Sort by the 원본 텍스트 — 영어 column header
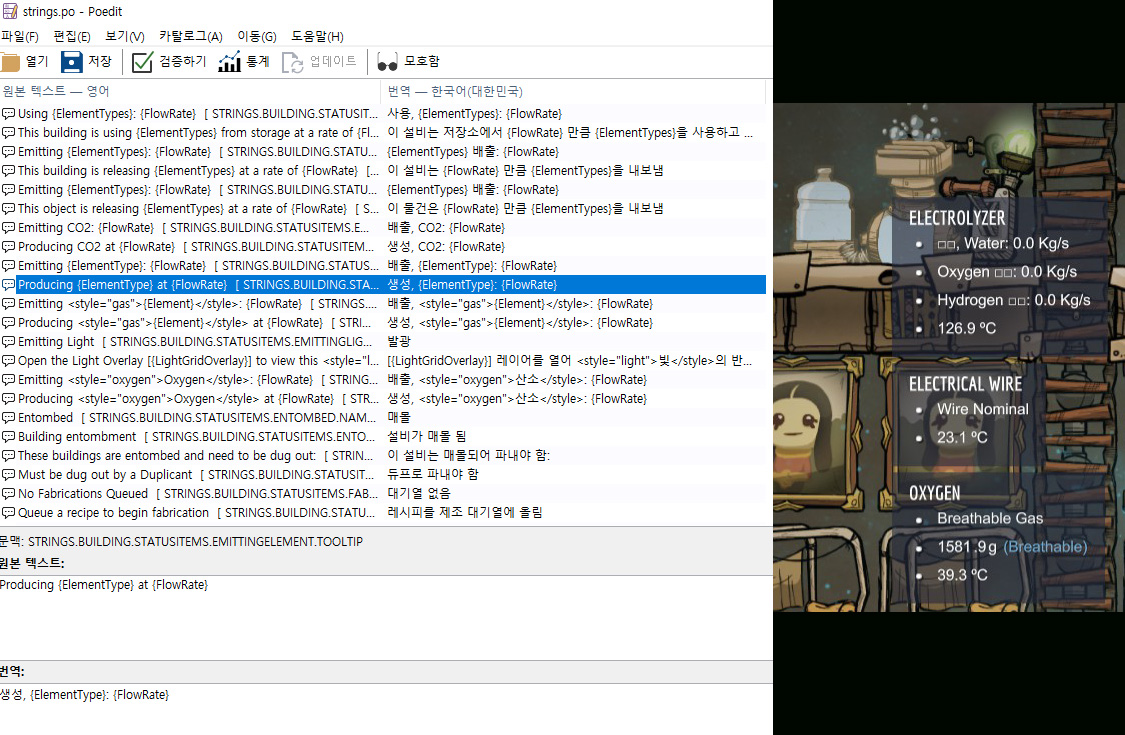 click(190, 91)
